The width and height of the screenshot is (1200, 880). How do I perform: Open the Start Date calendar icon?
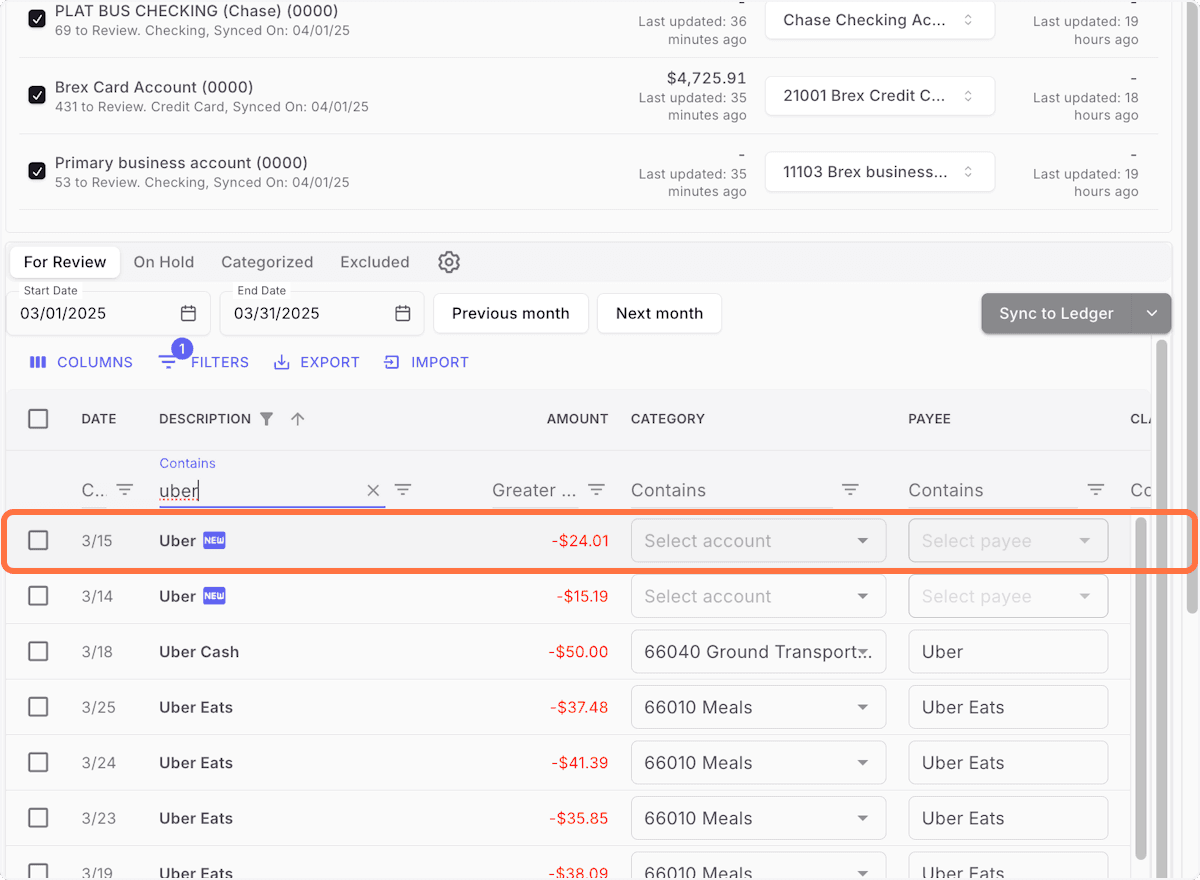(188, 313)
